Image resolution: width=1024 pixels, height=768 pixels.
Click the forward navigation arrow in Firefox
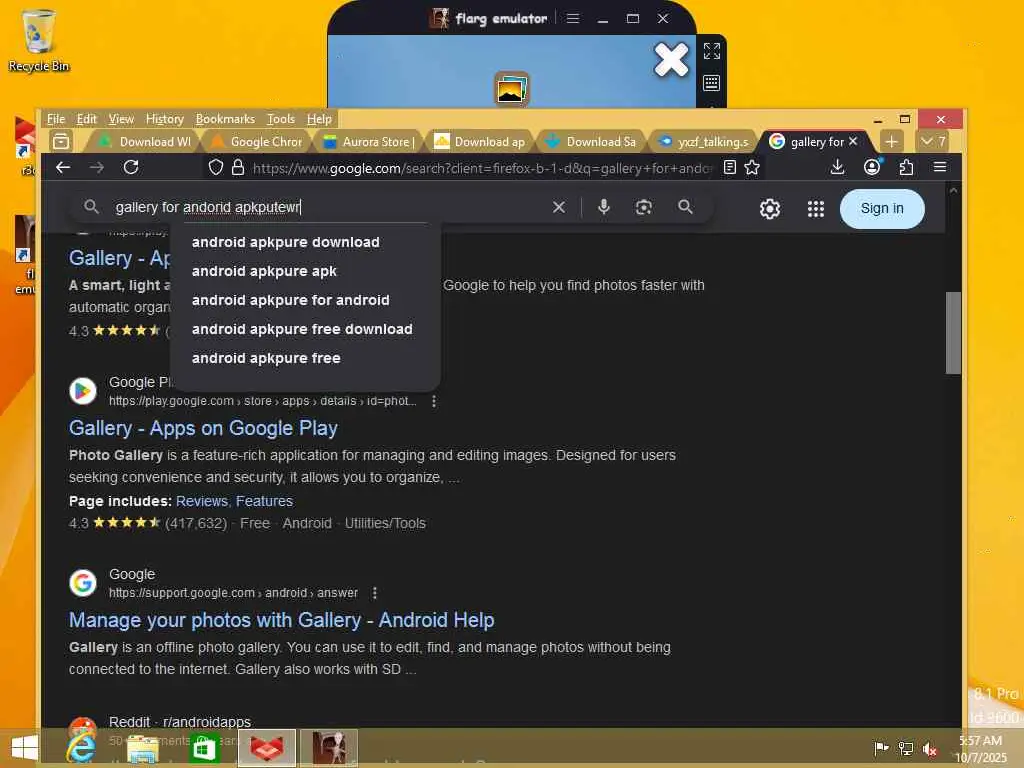(97, 167)
